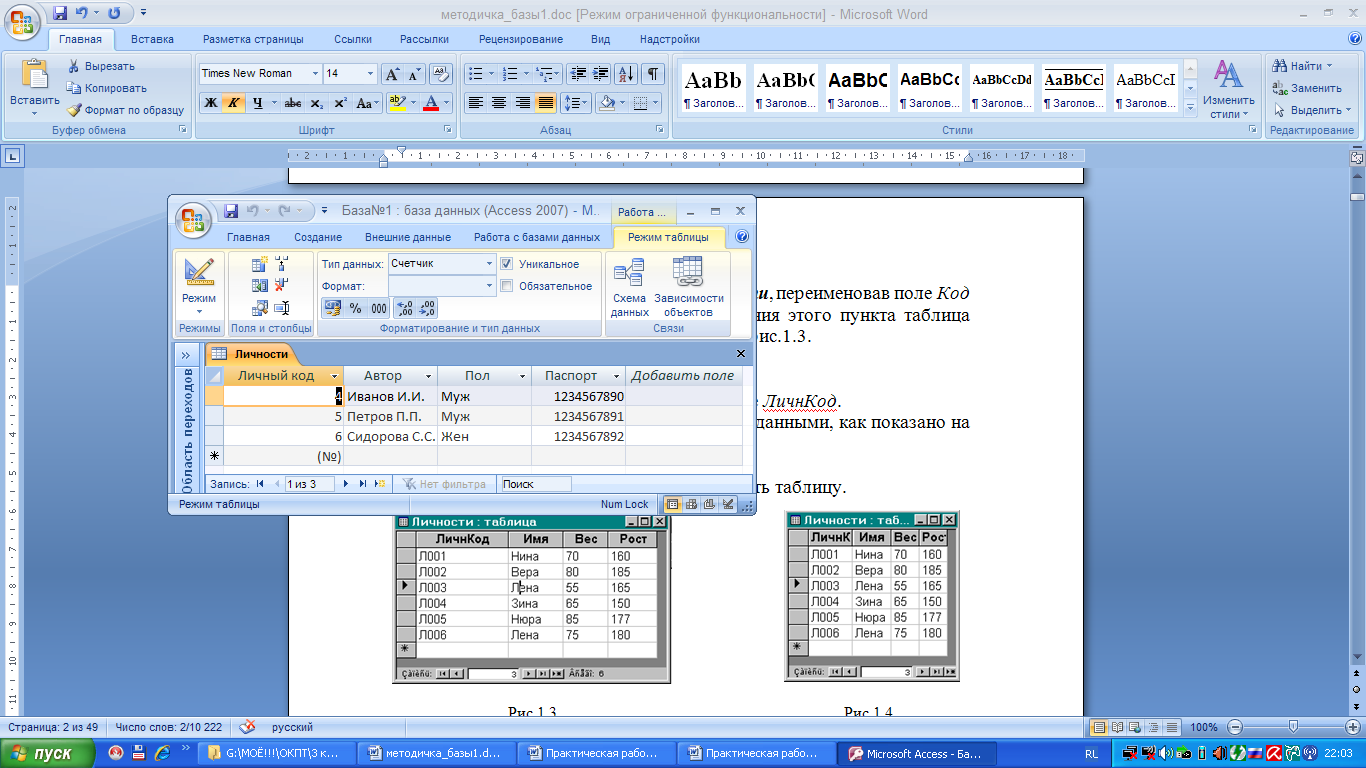The height and width of the screenshot is (768, 1366).
Task: Open Схема данных relationships in Access
Action: tap(629, 287)
